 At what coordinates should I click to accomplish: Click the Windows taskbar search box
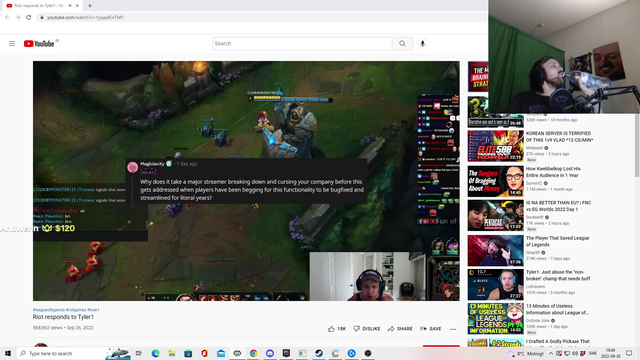pos(73,353)
